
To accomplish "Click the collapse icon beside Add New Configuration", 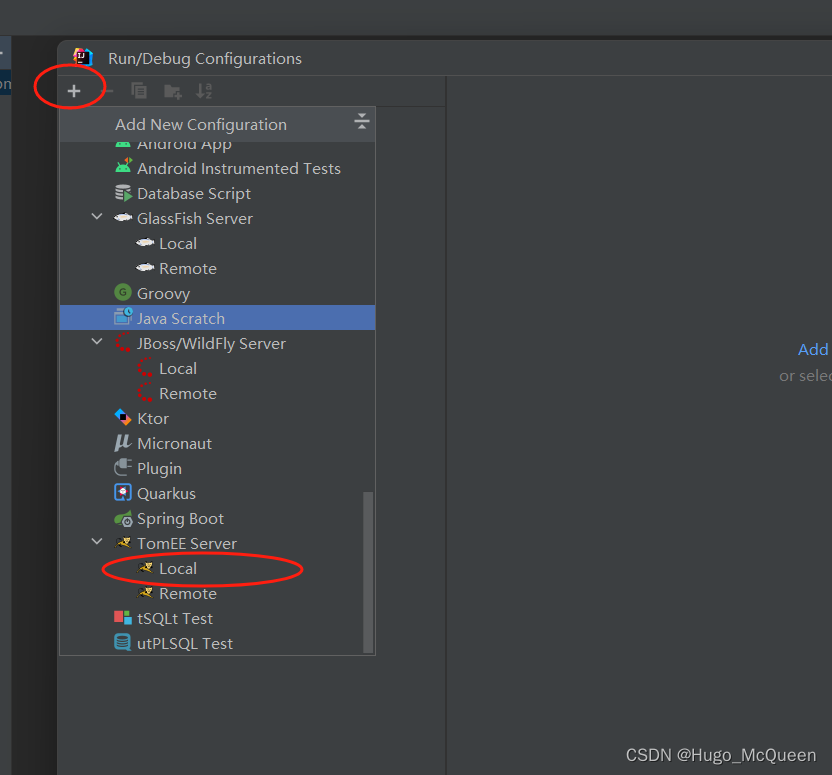I will (x=362, y=121).
